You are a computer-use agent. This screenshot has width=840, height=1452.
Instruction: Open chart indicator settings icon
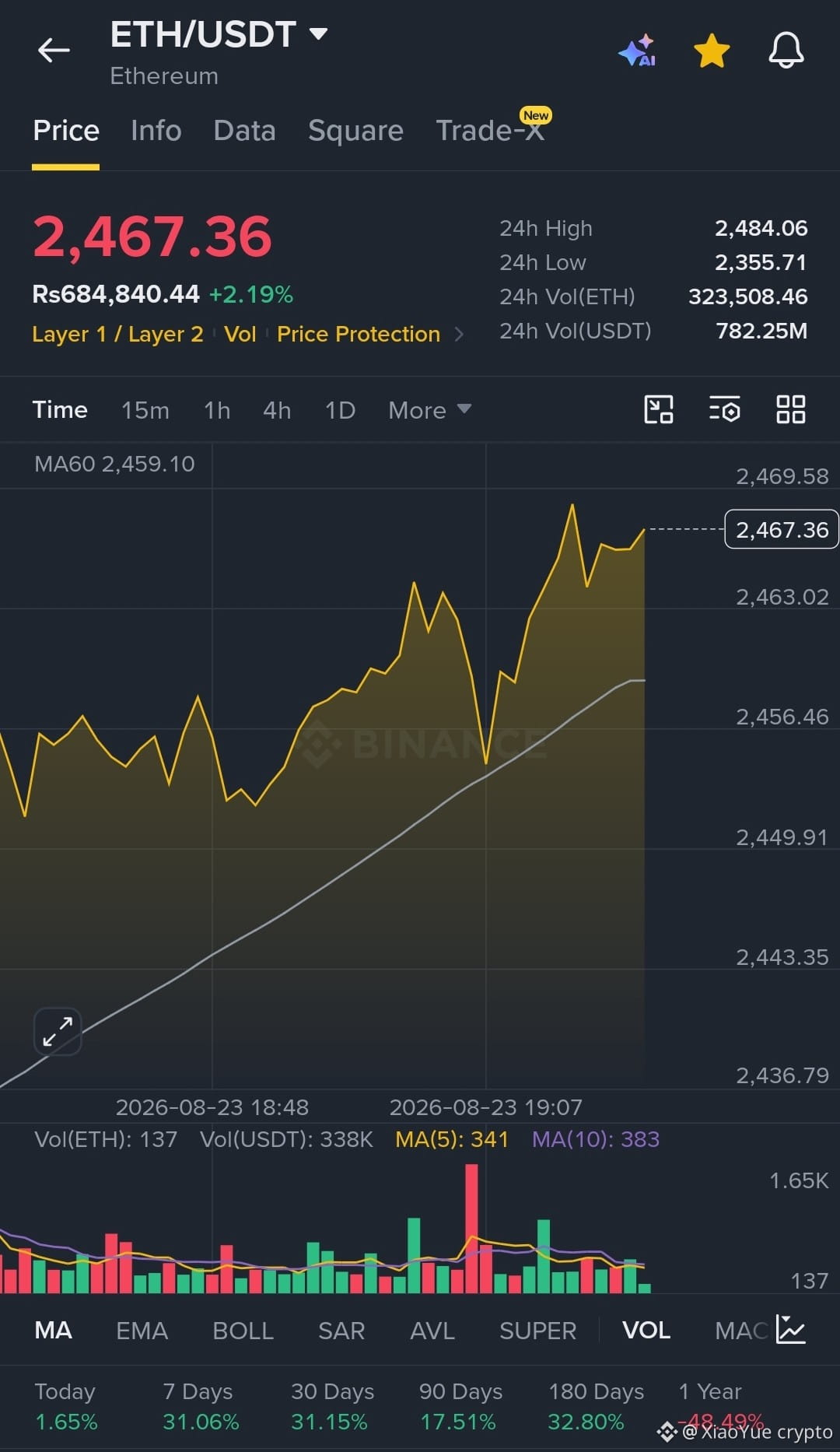click(724, 409)
